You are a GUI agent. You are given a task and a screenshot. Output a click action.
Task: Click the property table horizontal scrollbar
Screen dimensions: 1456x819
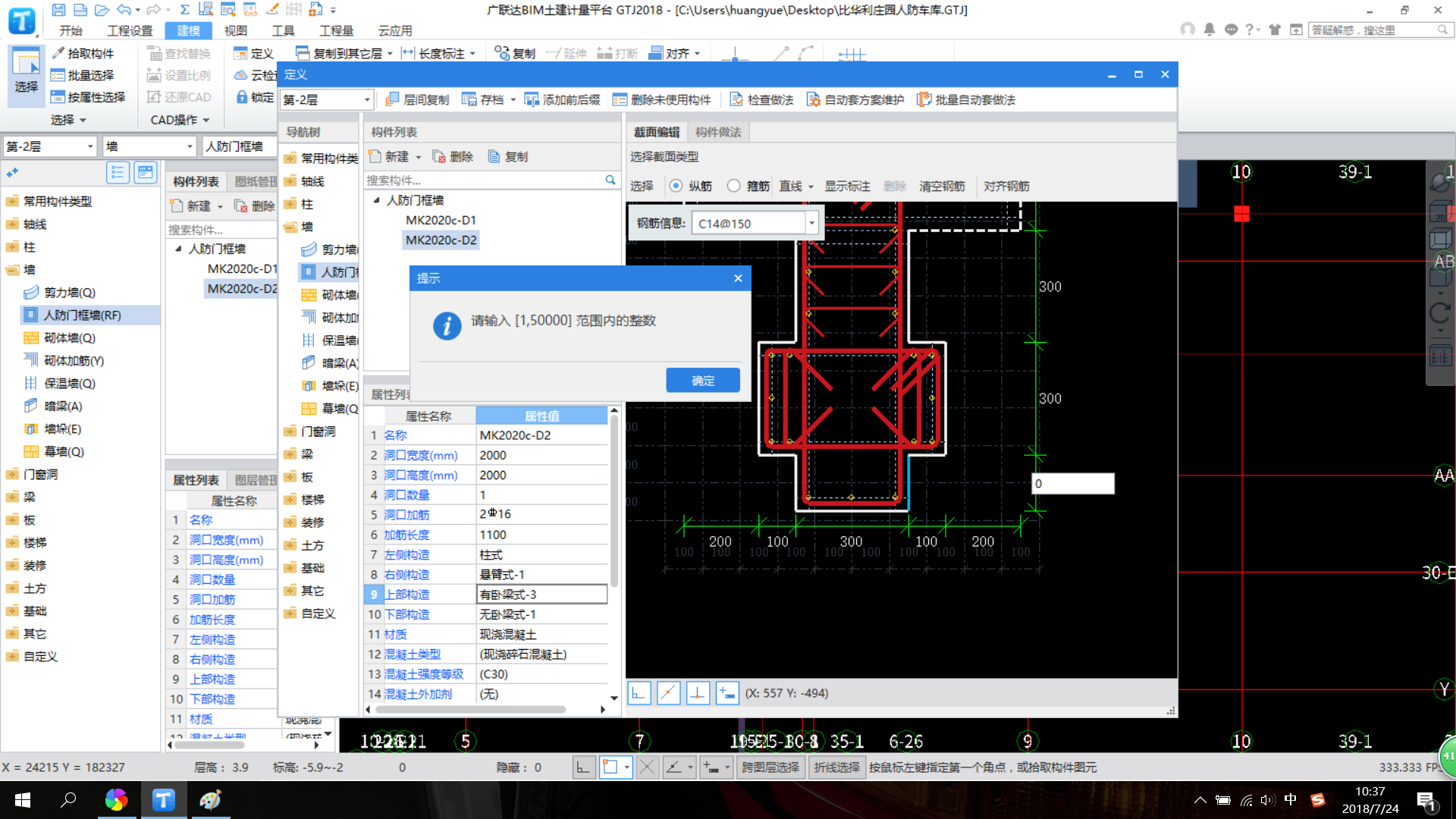click(471, 710)
